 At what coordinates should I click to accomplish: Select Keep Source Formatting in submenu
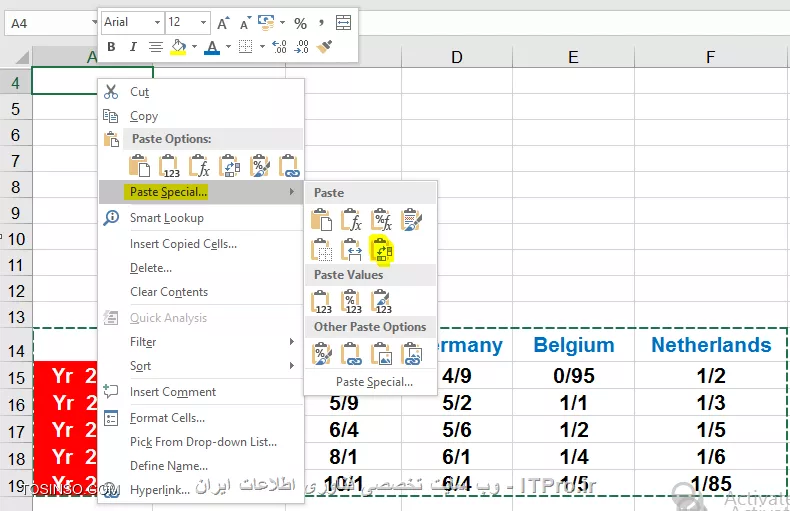[x=412, y=220]
